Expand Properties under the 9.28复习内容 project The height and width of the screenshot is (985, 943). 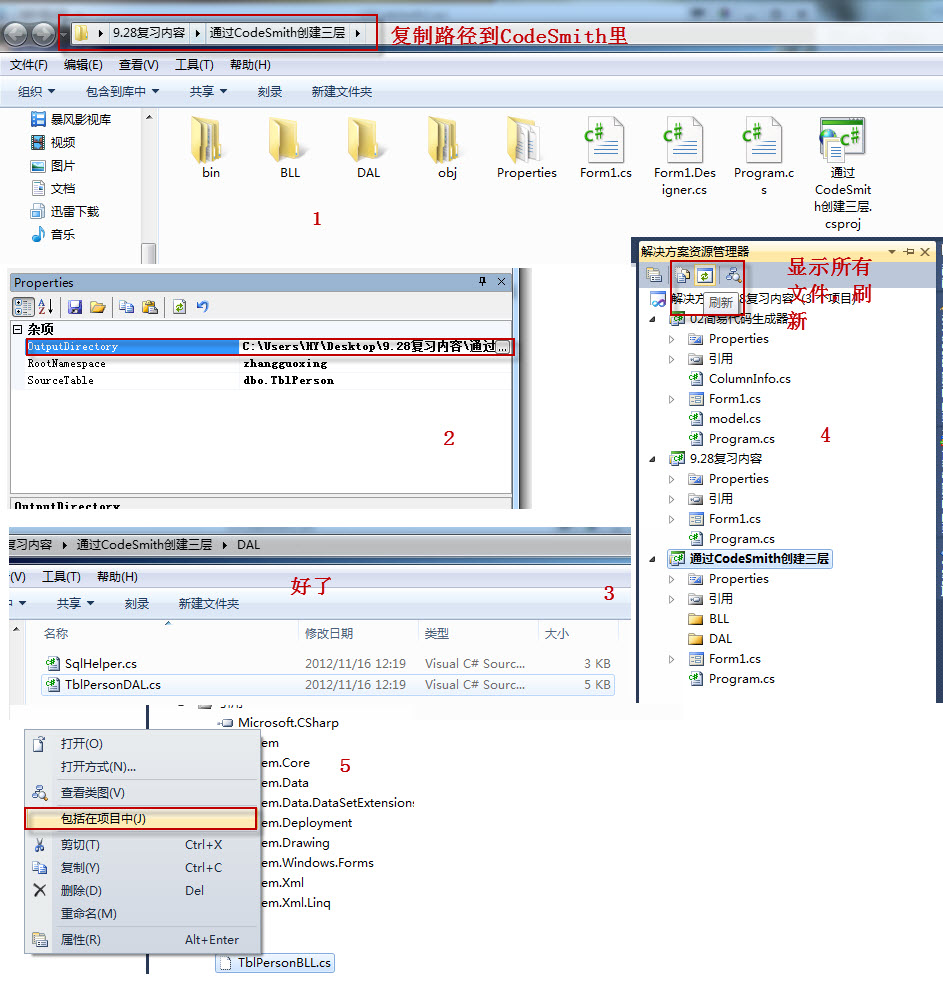pyautogui.click(x=672, y=479)
